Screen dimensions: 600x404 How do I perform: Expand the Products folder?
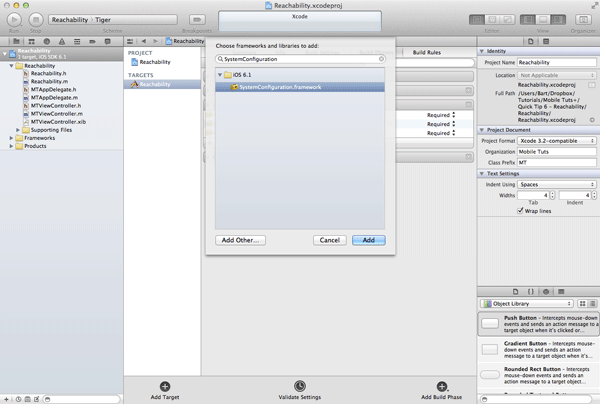coord(11,146)
